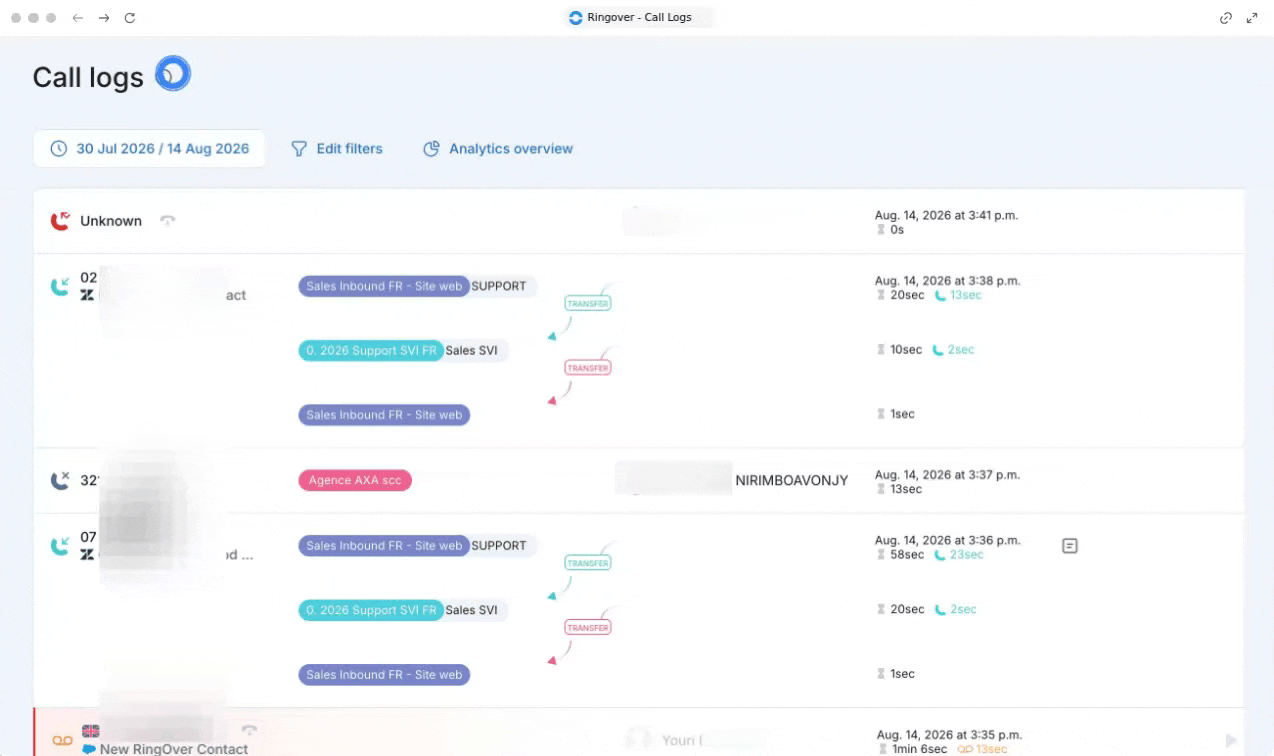1274x756 pixels.
Task: Click pink TRANSFER badge in 3:36 p.m. call
Action: (x=588, y=628)
